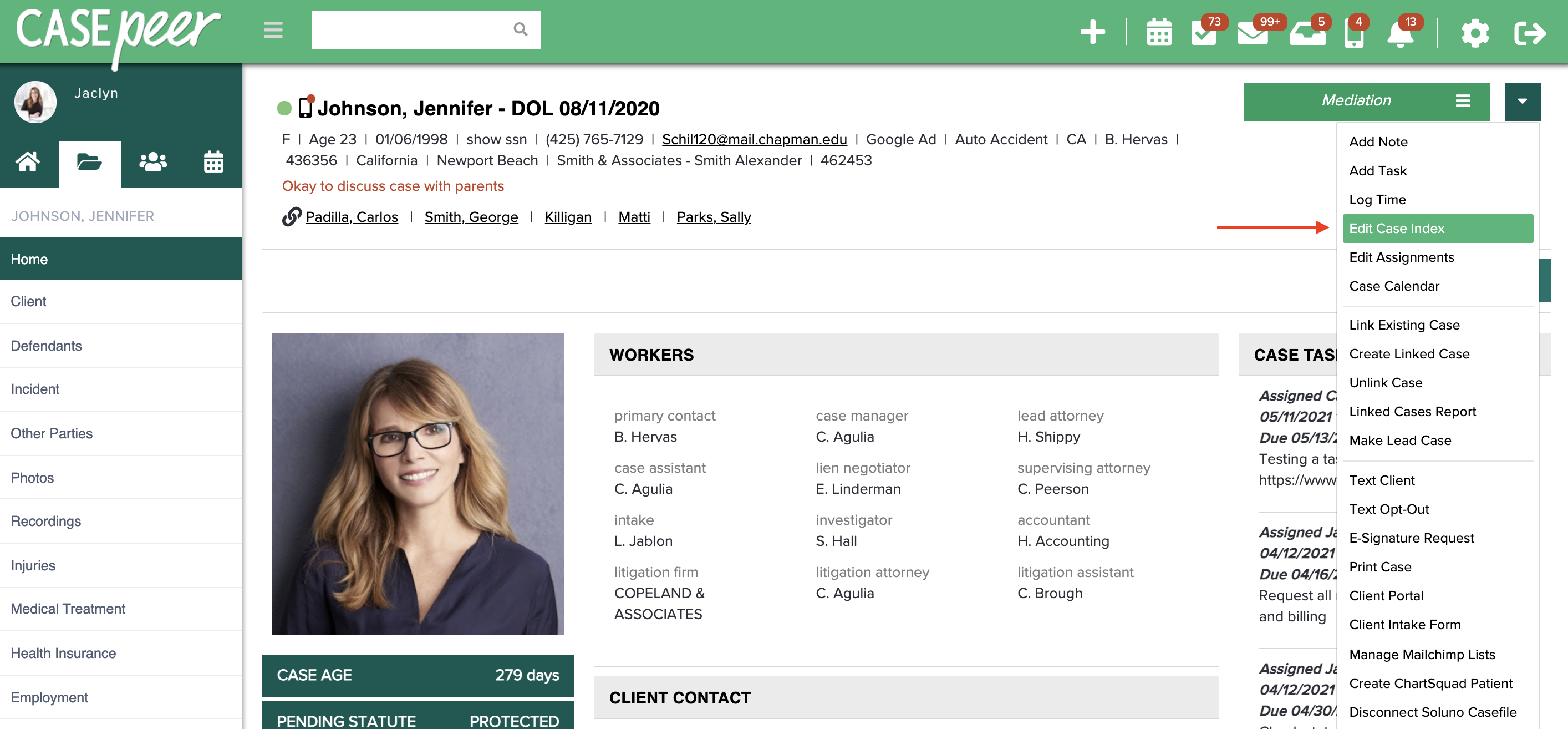Select the cases folder icon in the sidebar

(89, 161)
